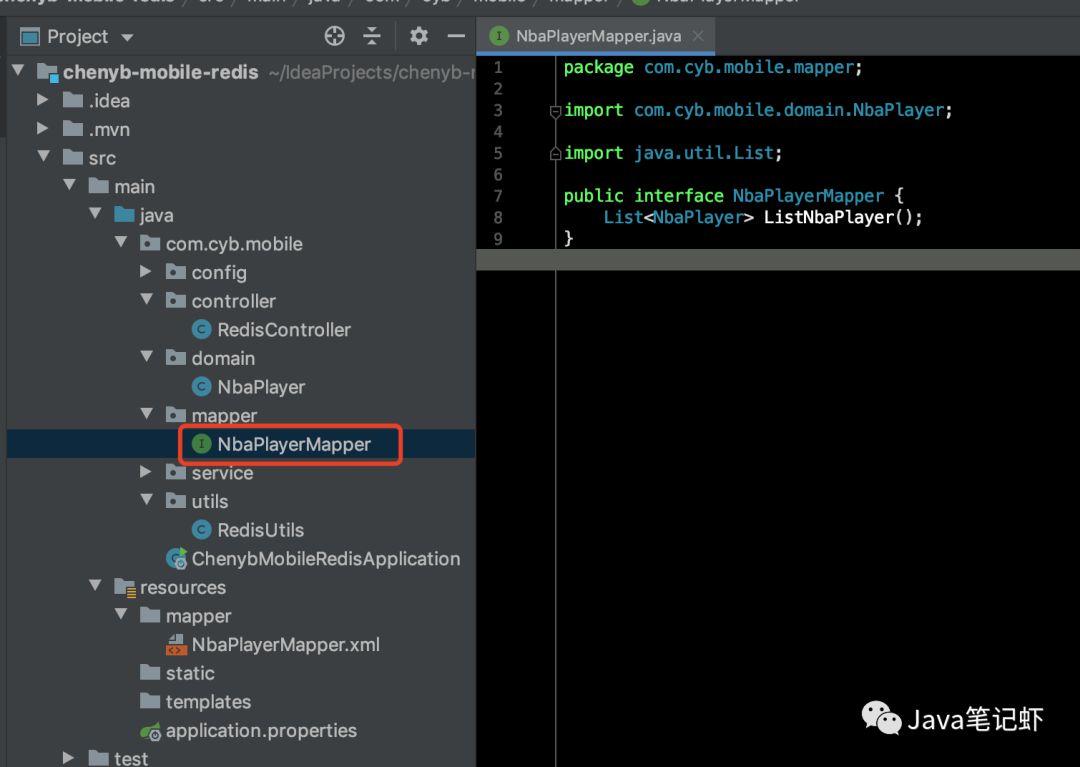Viewport: 1080px width, 767px height.
Task: Click the resources folder icon
Action: pyautogui.click(x=125, y=587)
